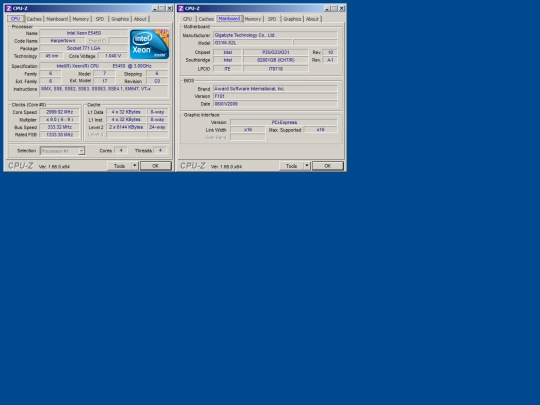This screenshot has height=405, width=540.
Task: Click OK in the Motherboard window
Action: tap(328, 166)
